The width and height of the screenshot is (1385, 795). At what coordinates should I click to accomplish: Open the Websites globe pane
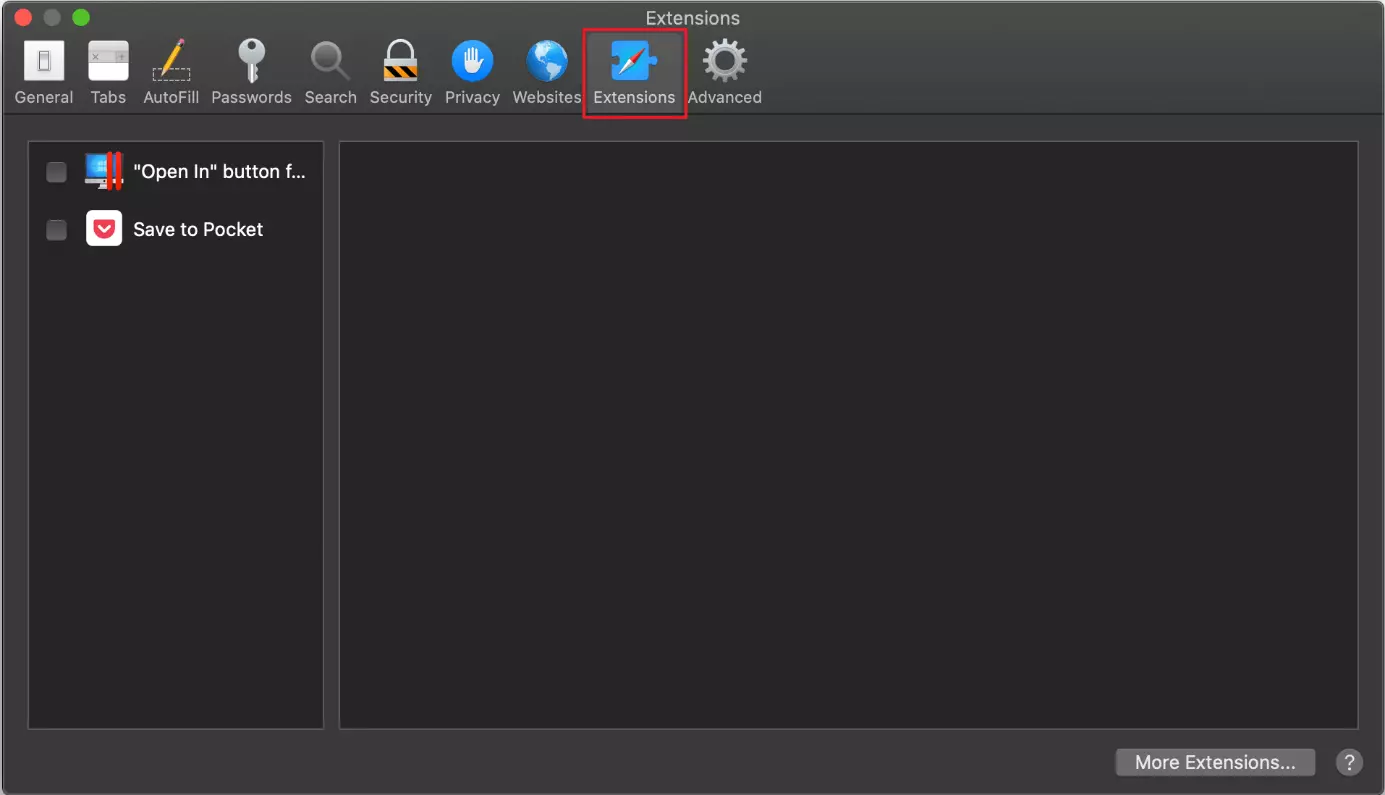pos(547,73)
